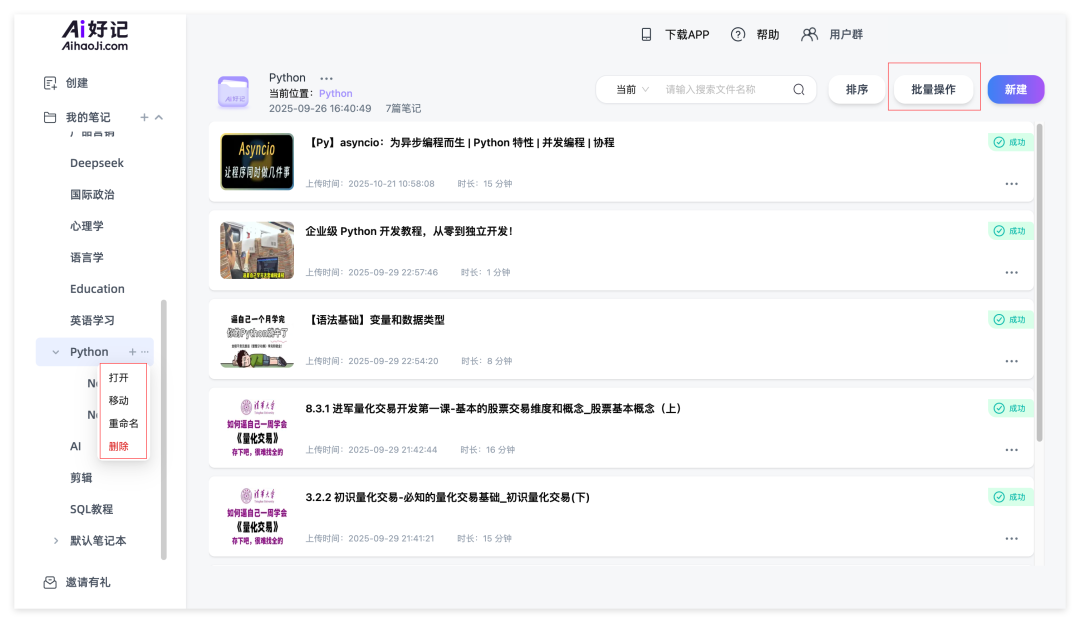Click the dots menu beside the Python page title
This screenshot has height=623, width=1080.
point(326,76)
